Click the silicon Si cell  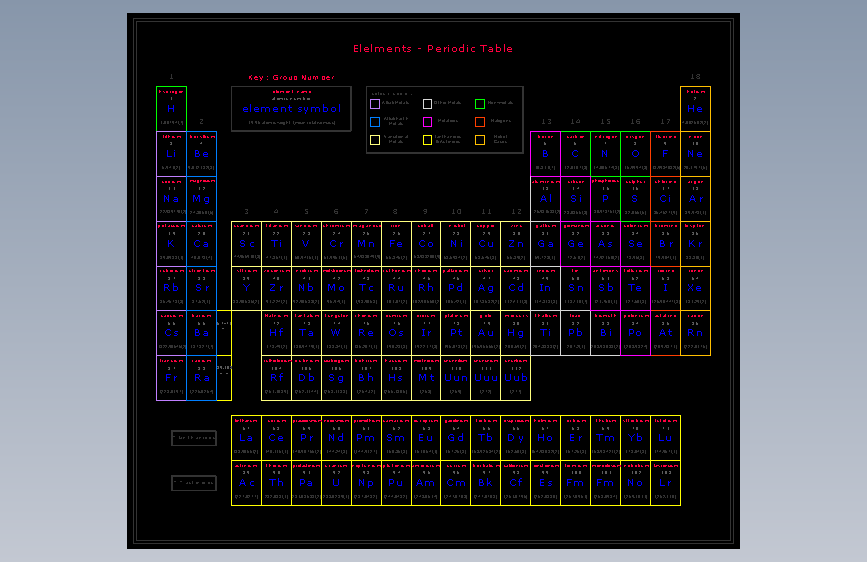tap(576, 199)
